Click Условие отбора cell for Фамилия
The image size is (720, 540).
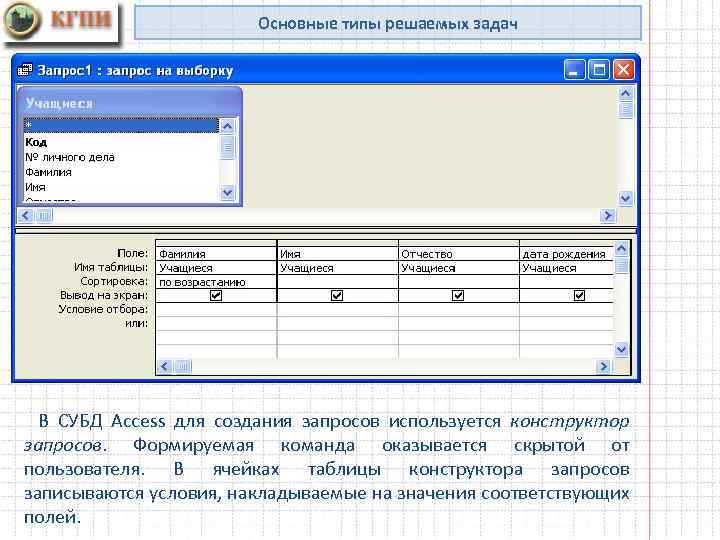click(216, 309)
